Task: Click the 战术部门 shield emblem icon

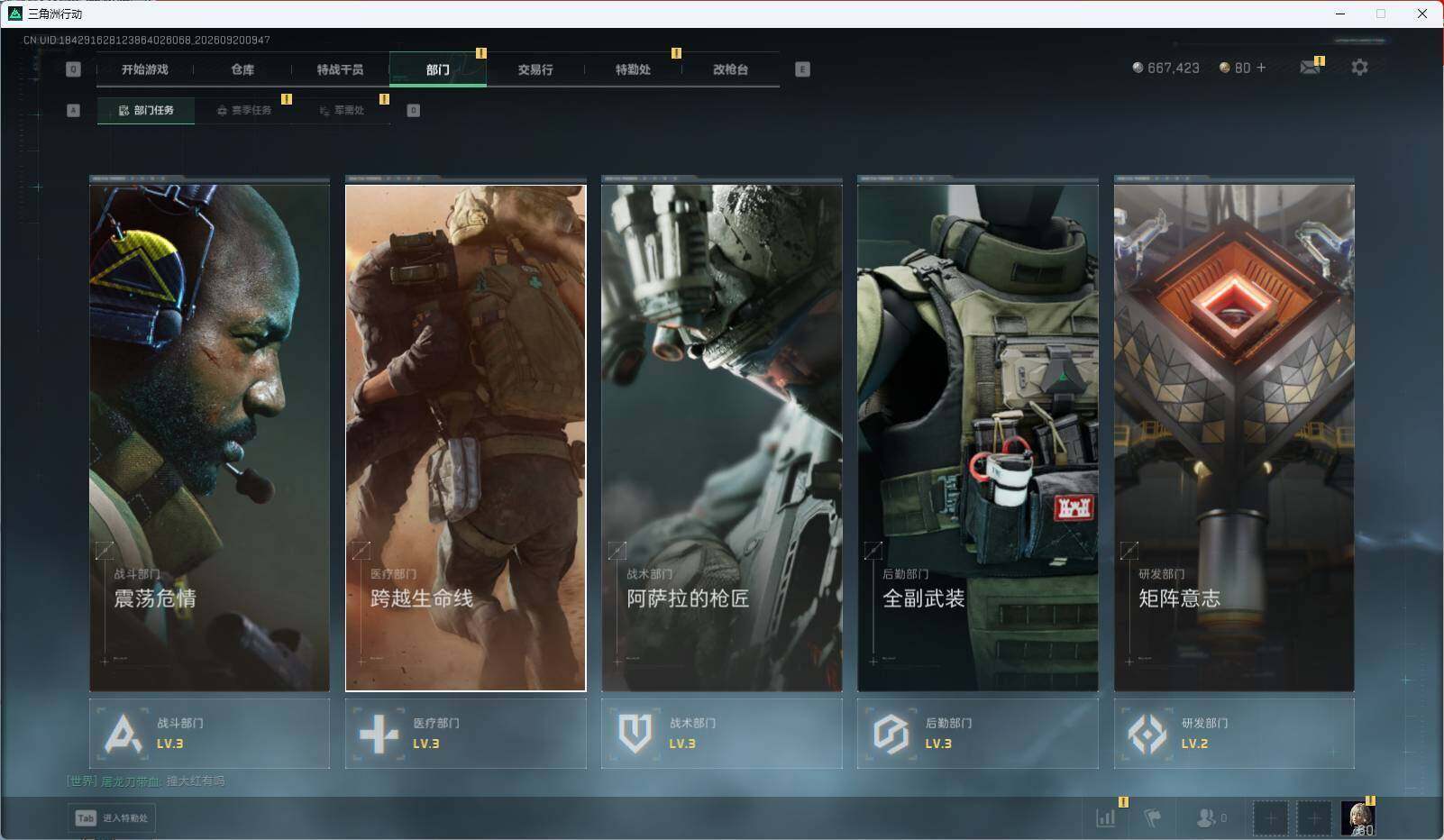Action: (x=635, y=734)
